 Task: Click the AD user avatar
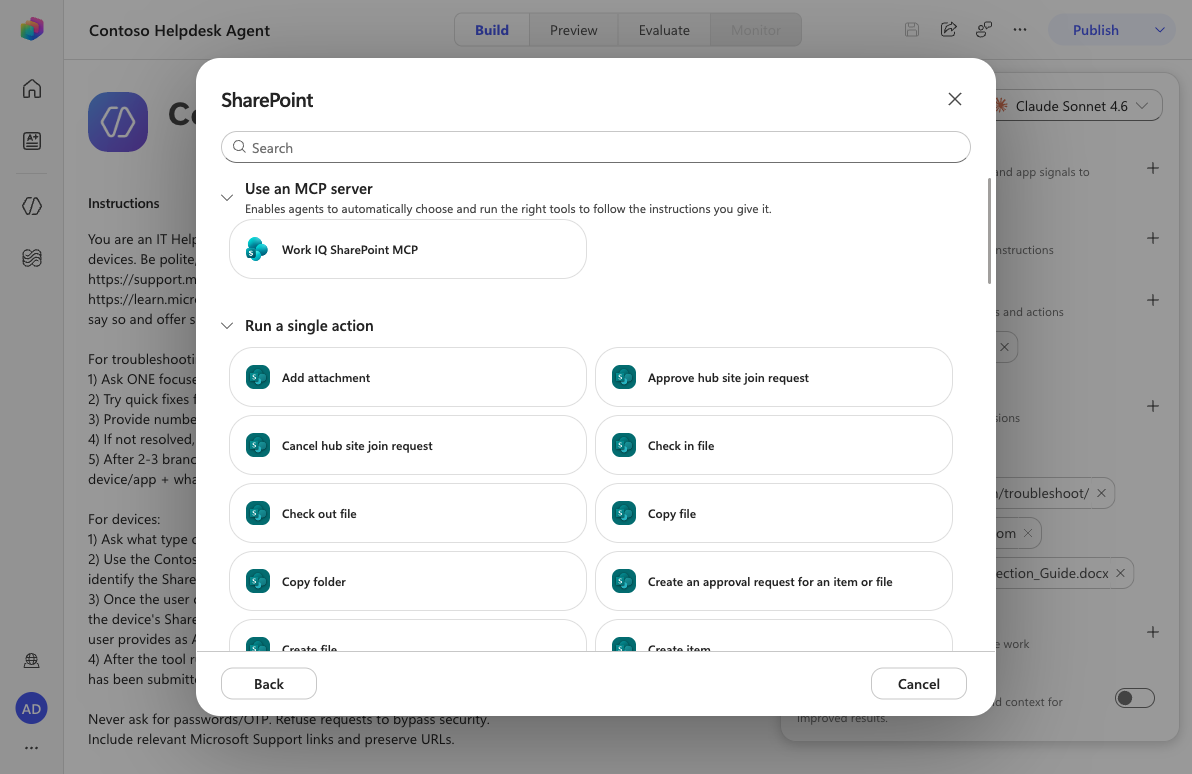31,709
